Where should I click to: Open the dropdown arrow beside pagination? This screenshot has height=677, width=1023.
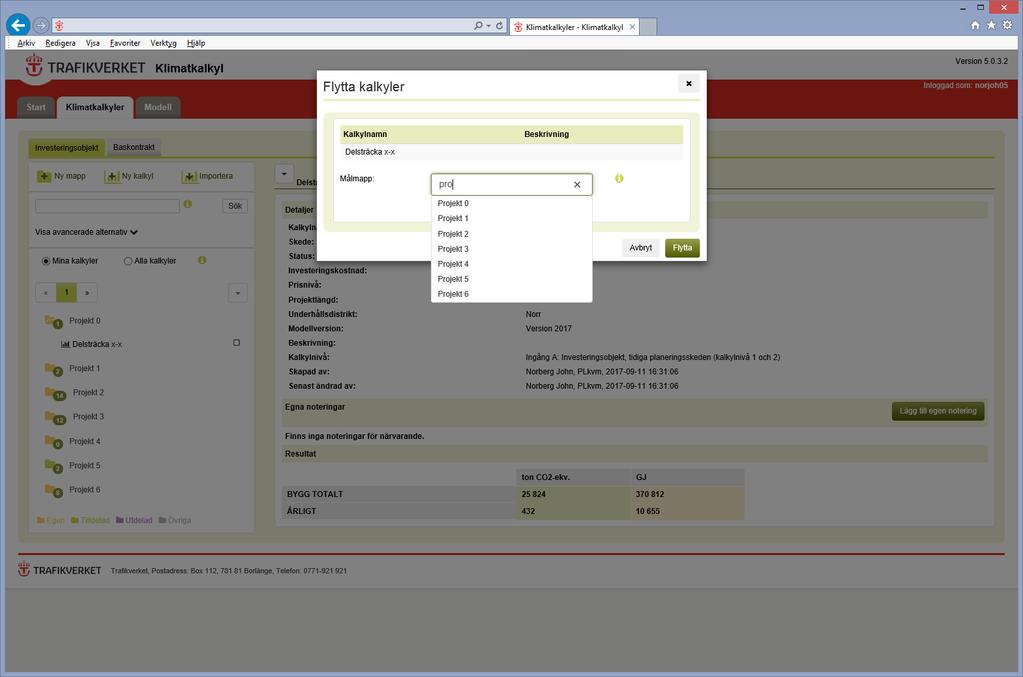click(237, 293)
